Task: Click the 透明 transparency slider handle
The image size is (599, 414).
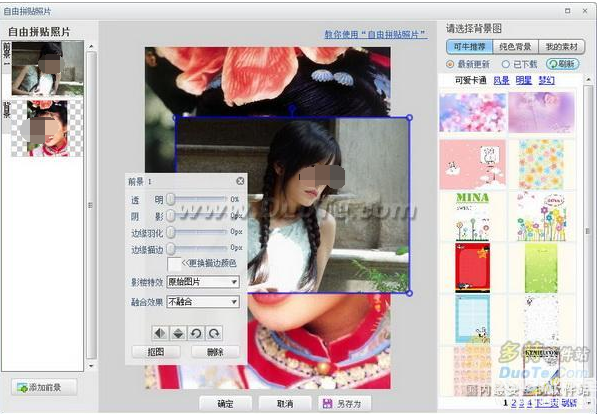Action: coord(171,199)
